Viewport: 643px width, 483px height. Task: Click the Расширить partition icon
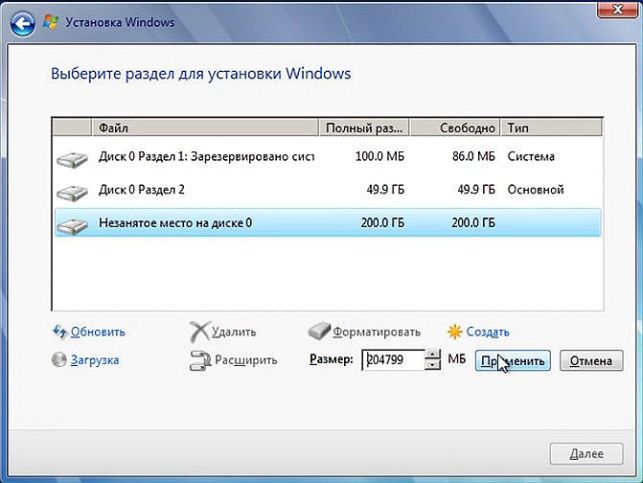[200, 360]
